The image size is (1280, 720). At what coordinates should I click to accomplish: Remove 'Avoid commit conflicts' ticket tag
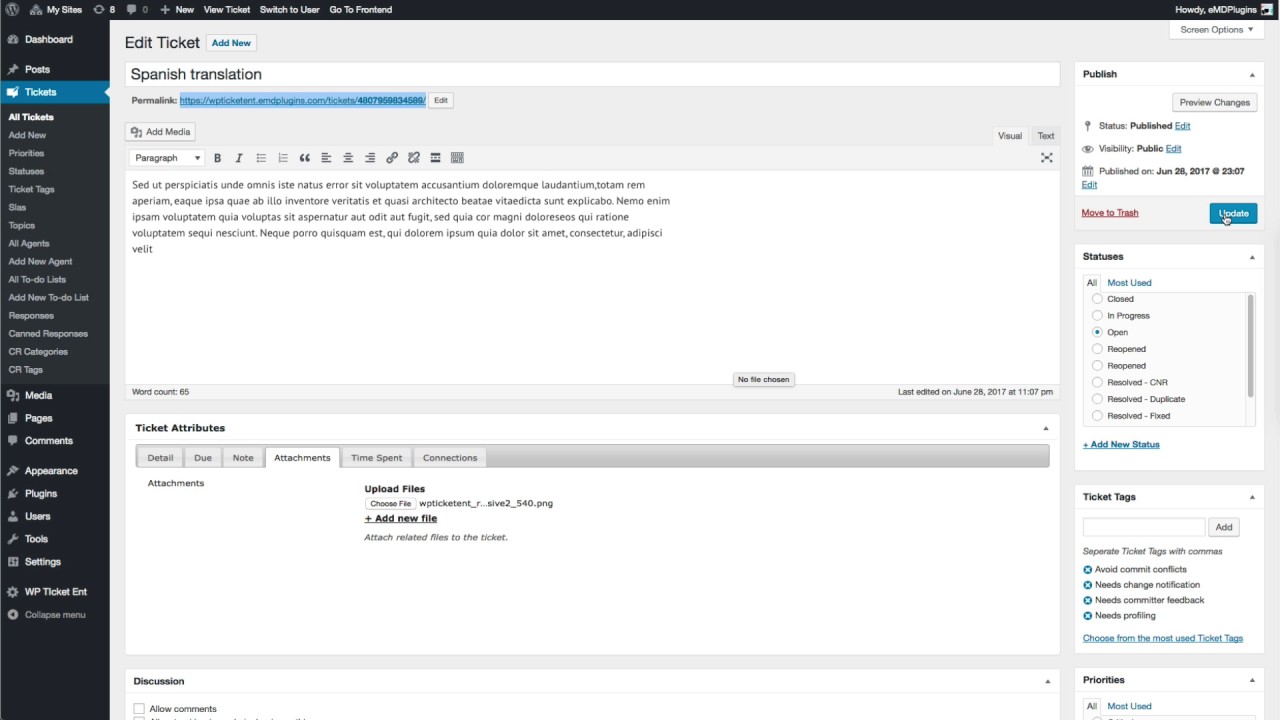pyautogui.click(x=1088, y=569)
